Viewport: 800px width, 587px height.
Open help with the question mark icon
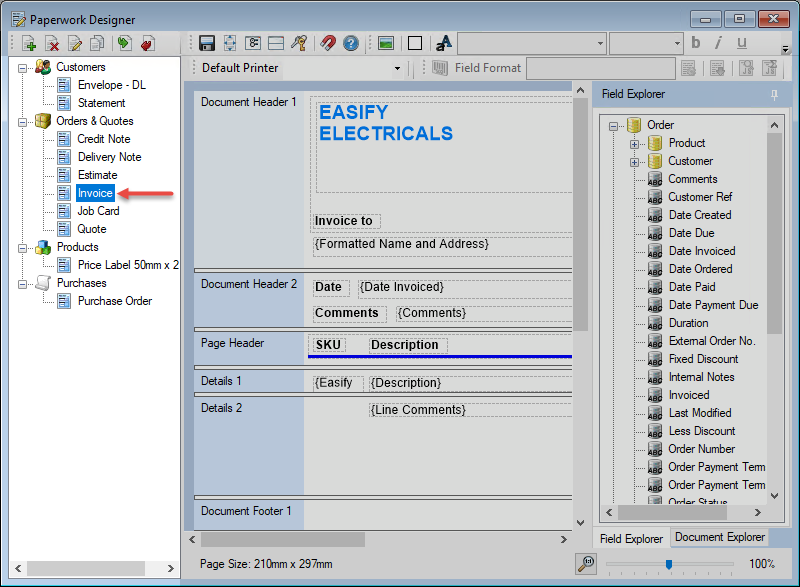pyautogui.click(x=350, y=43)
